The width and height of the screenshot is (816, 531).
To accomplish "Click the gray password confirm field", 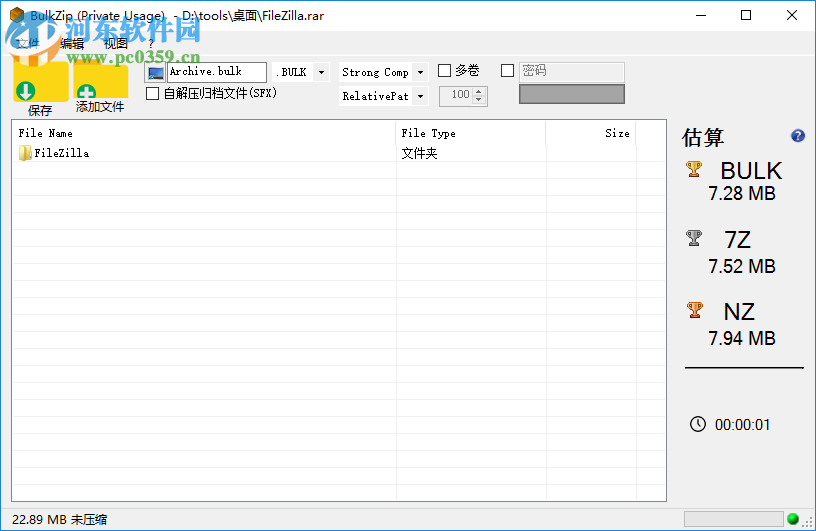I will coord(571,94).
